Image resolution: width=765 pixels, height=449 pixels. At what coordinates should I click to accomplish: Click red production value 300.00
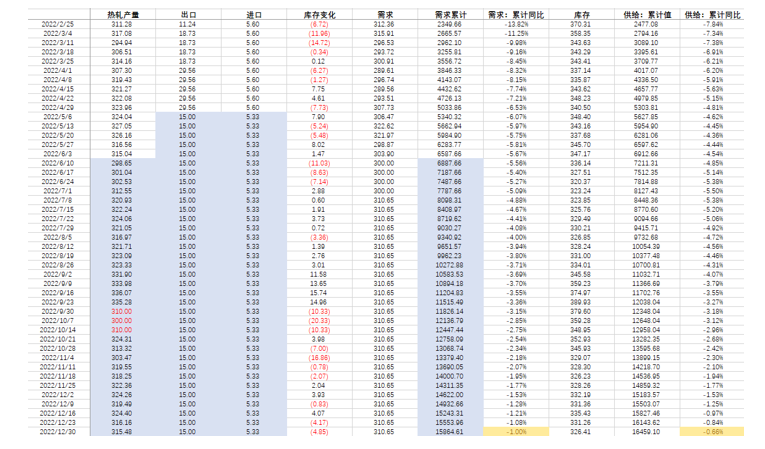(121, 321)
